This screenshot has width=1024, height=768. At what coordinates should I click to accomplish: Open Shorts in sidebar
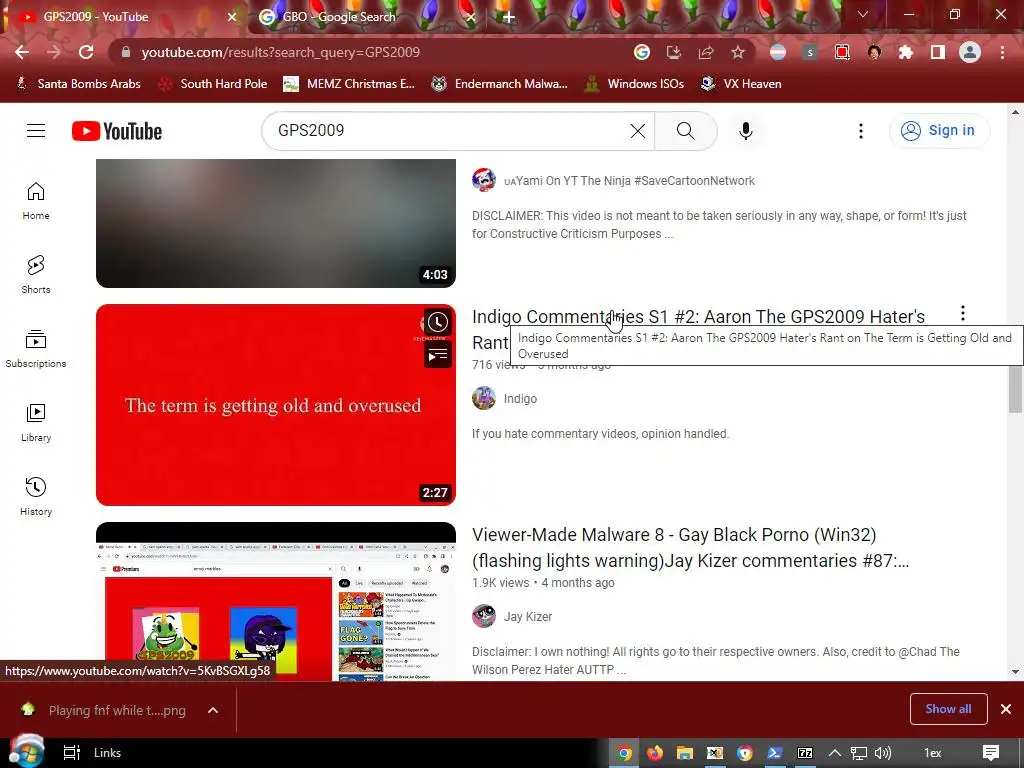[x=36, y=274]
